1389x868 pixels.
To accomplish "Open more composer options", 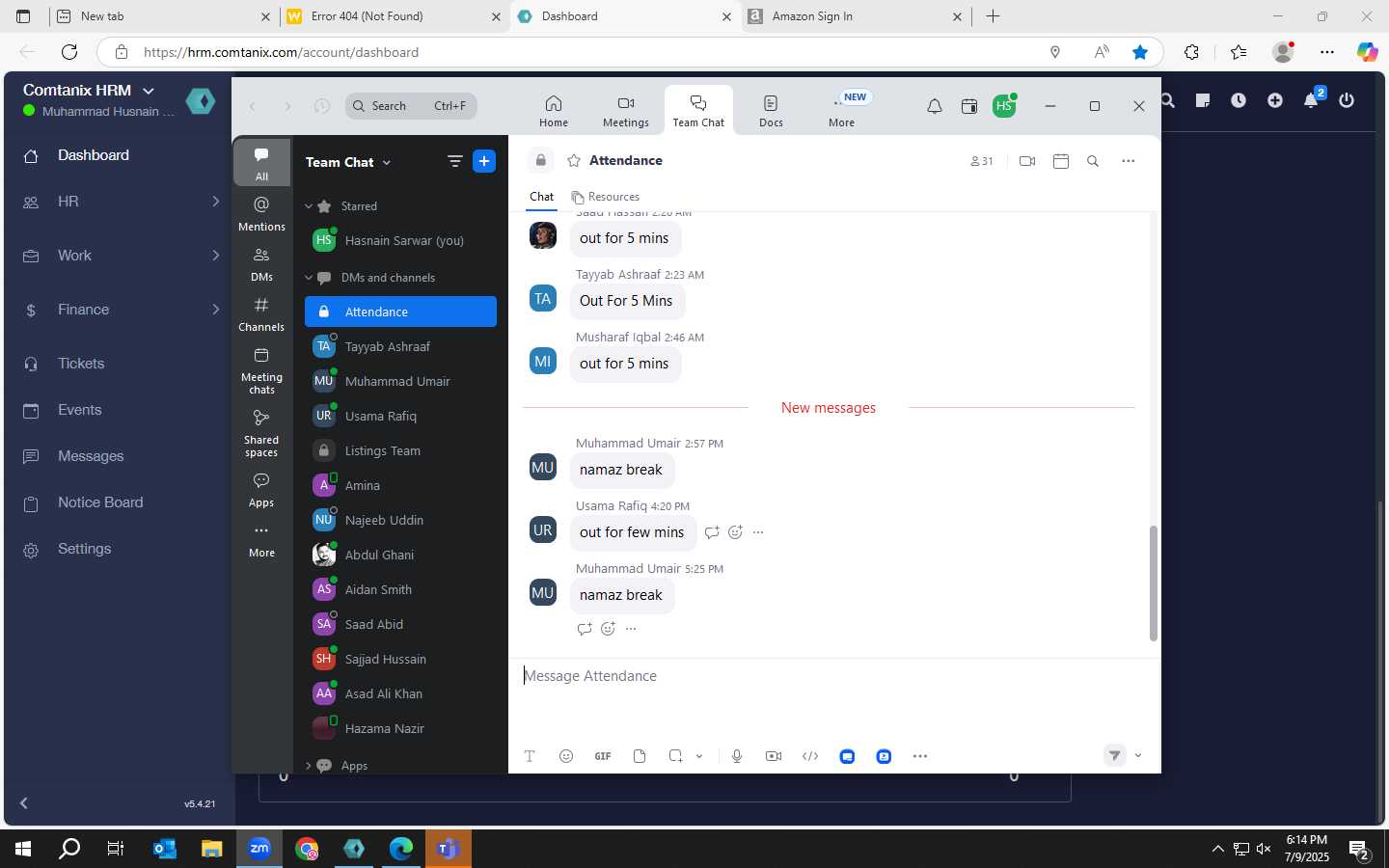I will click(x=920, y=756).
